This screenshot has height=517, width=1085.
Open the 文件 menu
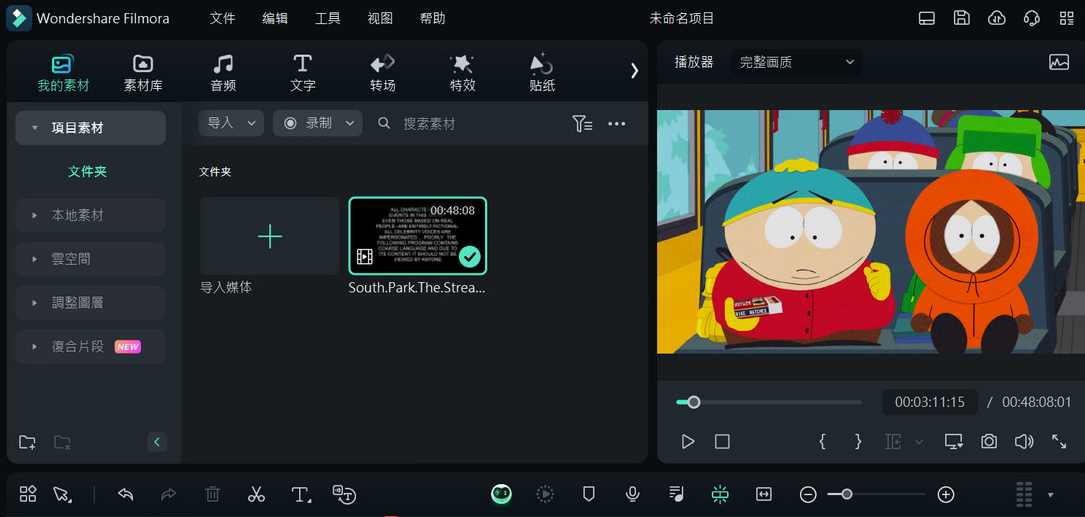pyautogui.click(x=222, y=19)
